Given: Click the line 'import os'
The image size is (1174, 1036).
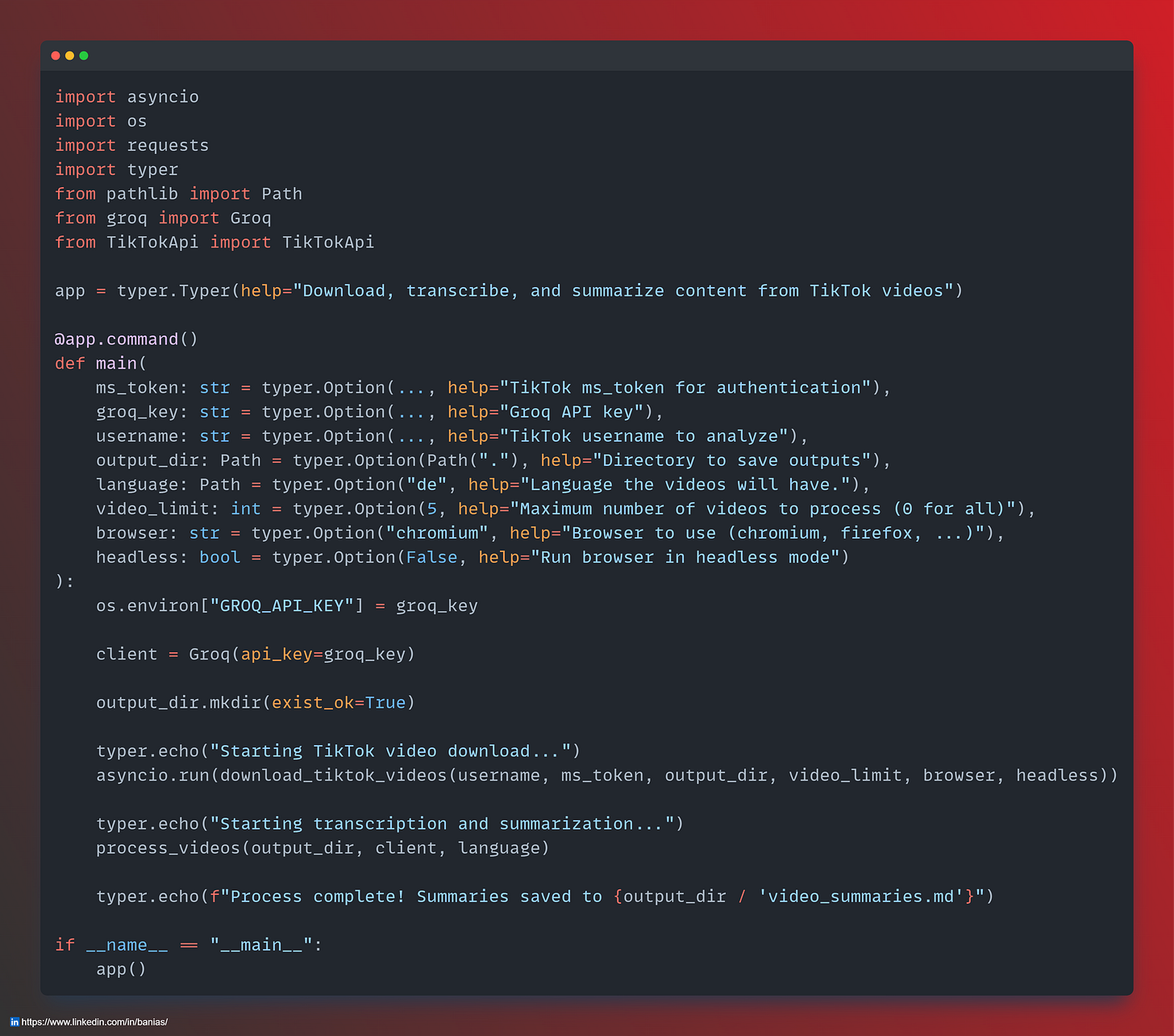Looking at the screenshot, I should tap(101, 121).
